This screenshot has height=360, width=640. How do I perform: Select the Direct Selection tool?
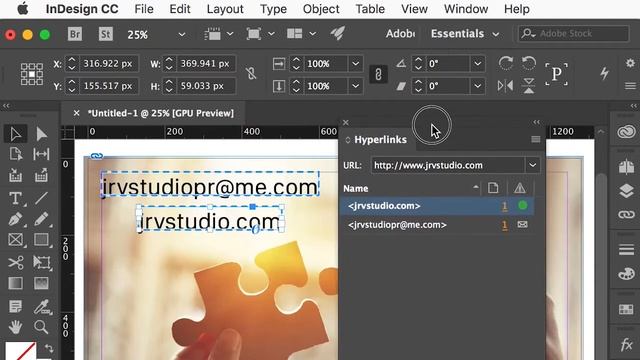[x=41, y=134]
